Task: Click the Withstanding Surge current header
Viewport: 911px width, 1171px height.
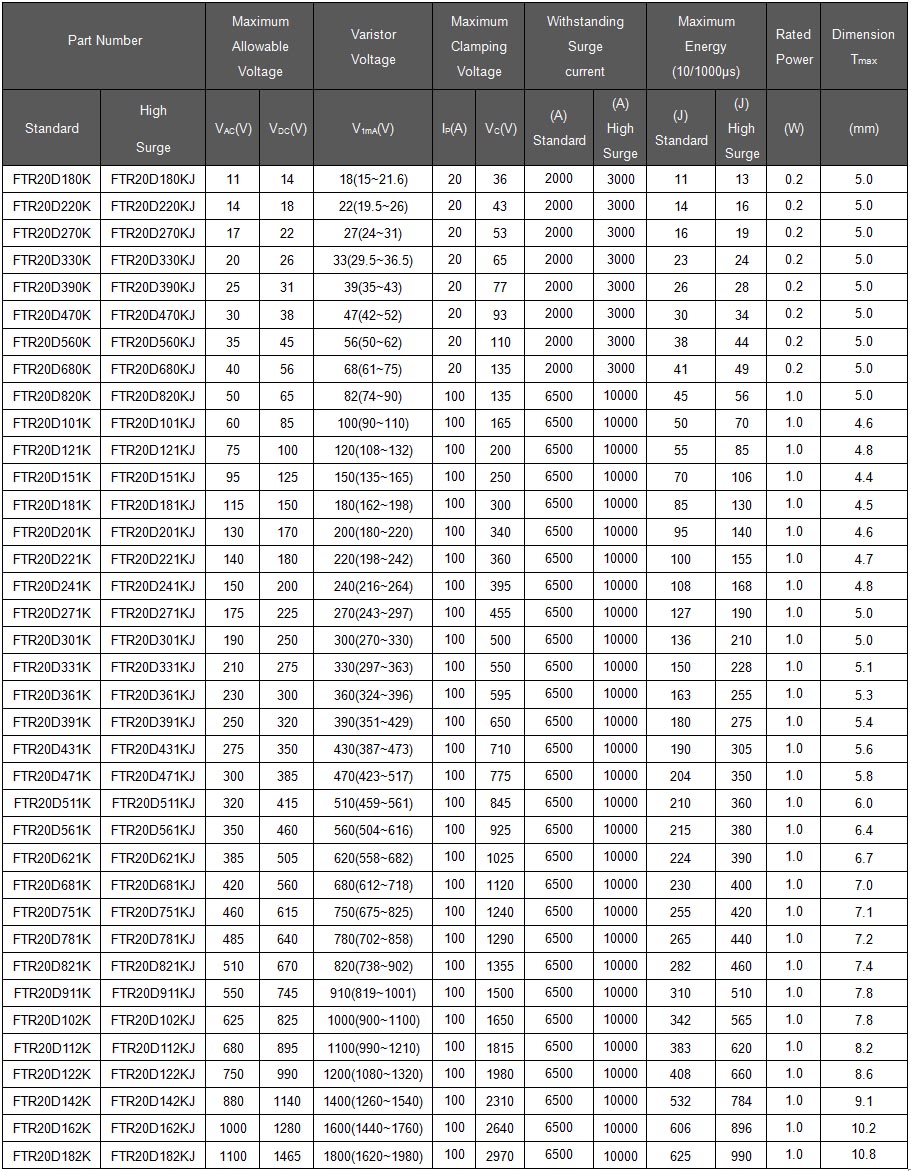Action: 585,46
